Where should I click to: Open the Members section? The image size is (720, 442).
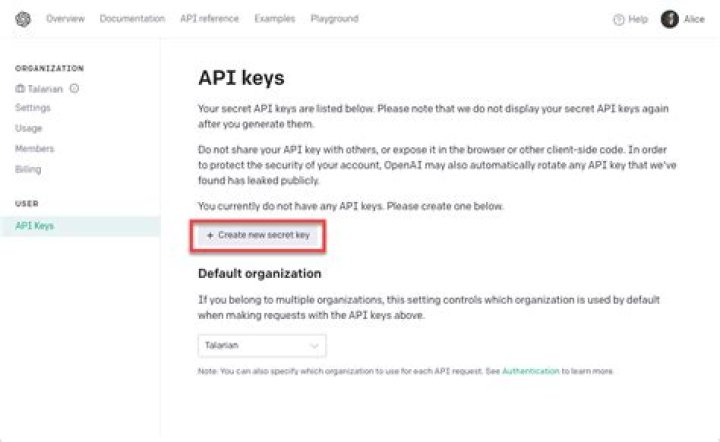click(x=35, y=149)
